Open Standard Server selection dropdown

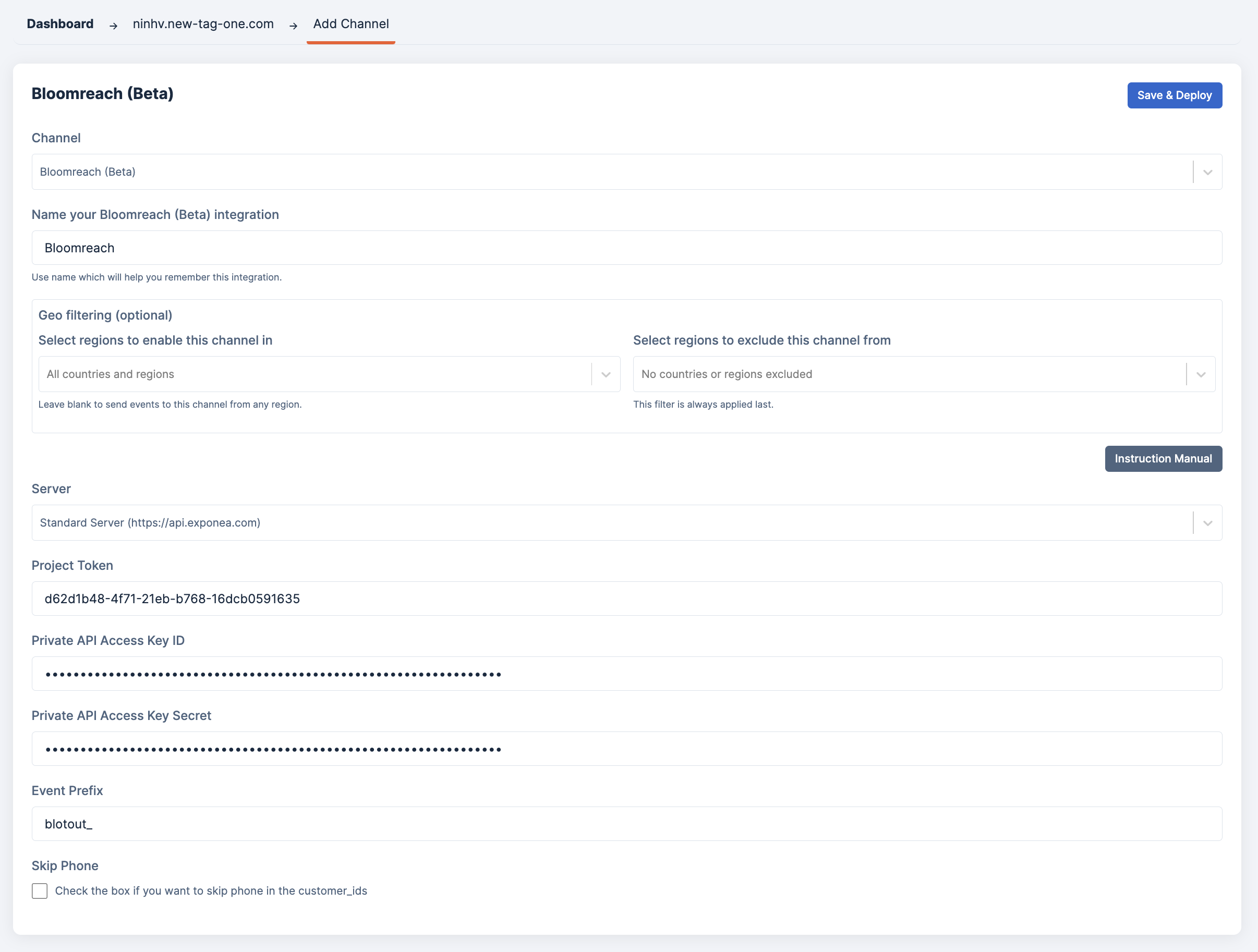click(x=609, y=523)
